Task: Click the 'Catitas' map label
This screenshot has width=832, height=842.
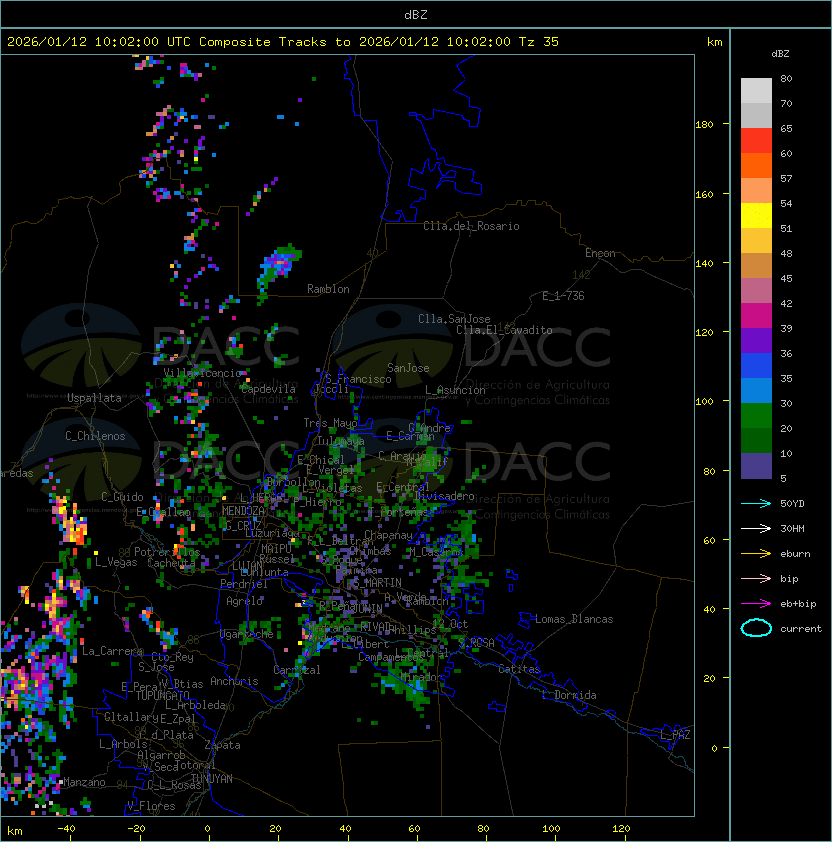Action: pos(519,669)
